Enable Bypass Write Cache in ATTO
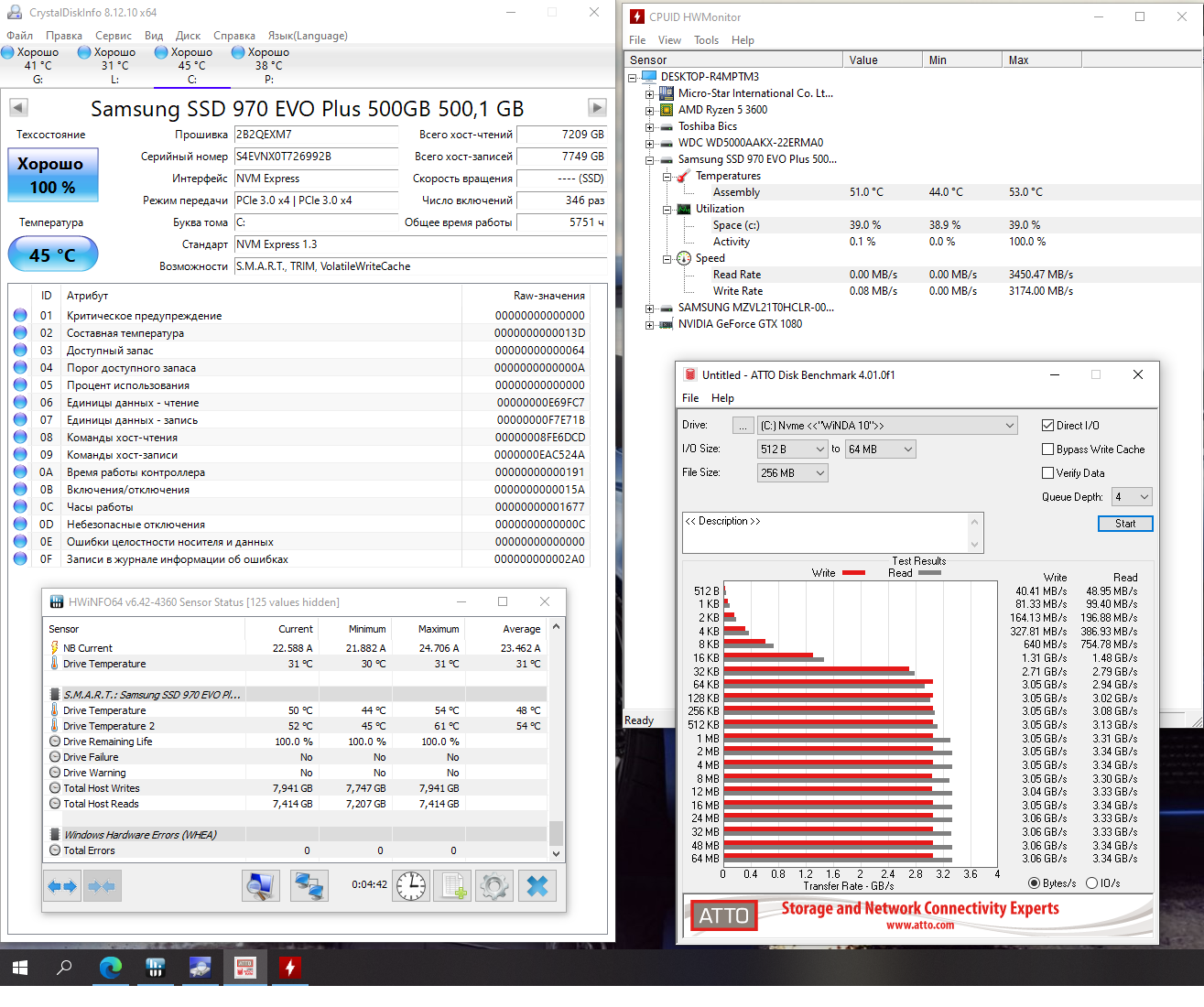Screen dimensions: 1204x1007 coord(1047,449)
